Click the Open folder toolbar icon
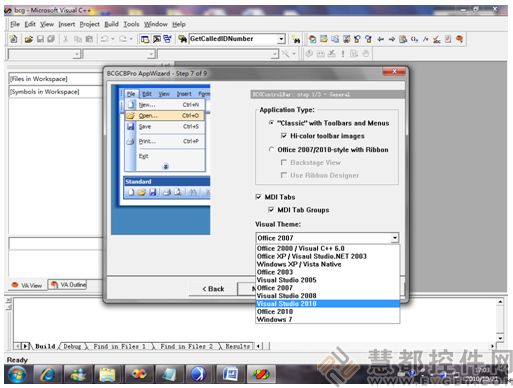Image resolution: width=513 pixels, height=388 pixels. click(x=28, y=39)
